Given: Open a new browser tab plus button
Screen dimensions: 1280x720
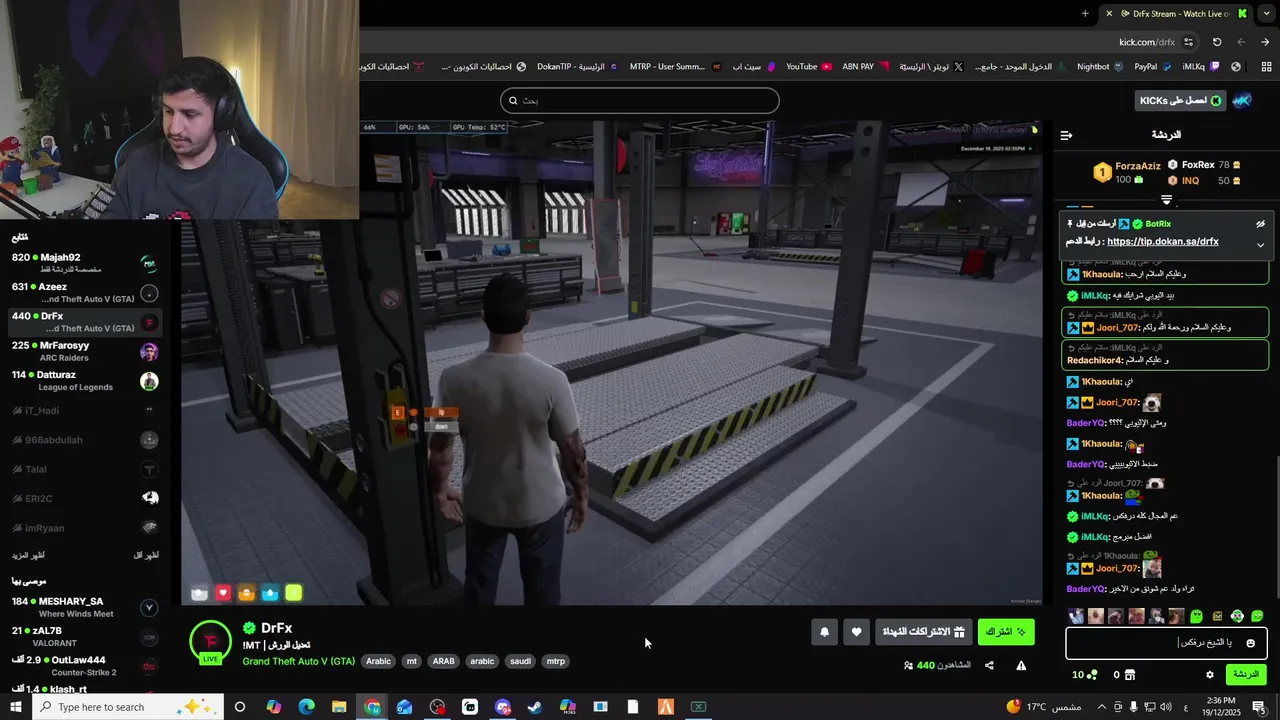Looking at the screenshot, I should [x=1085, y=13].
